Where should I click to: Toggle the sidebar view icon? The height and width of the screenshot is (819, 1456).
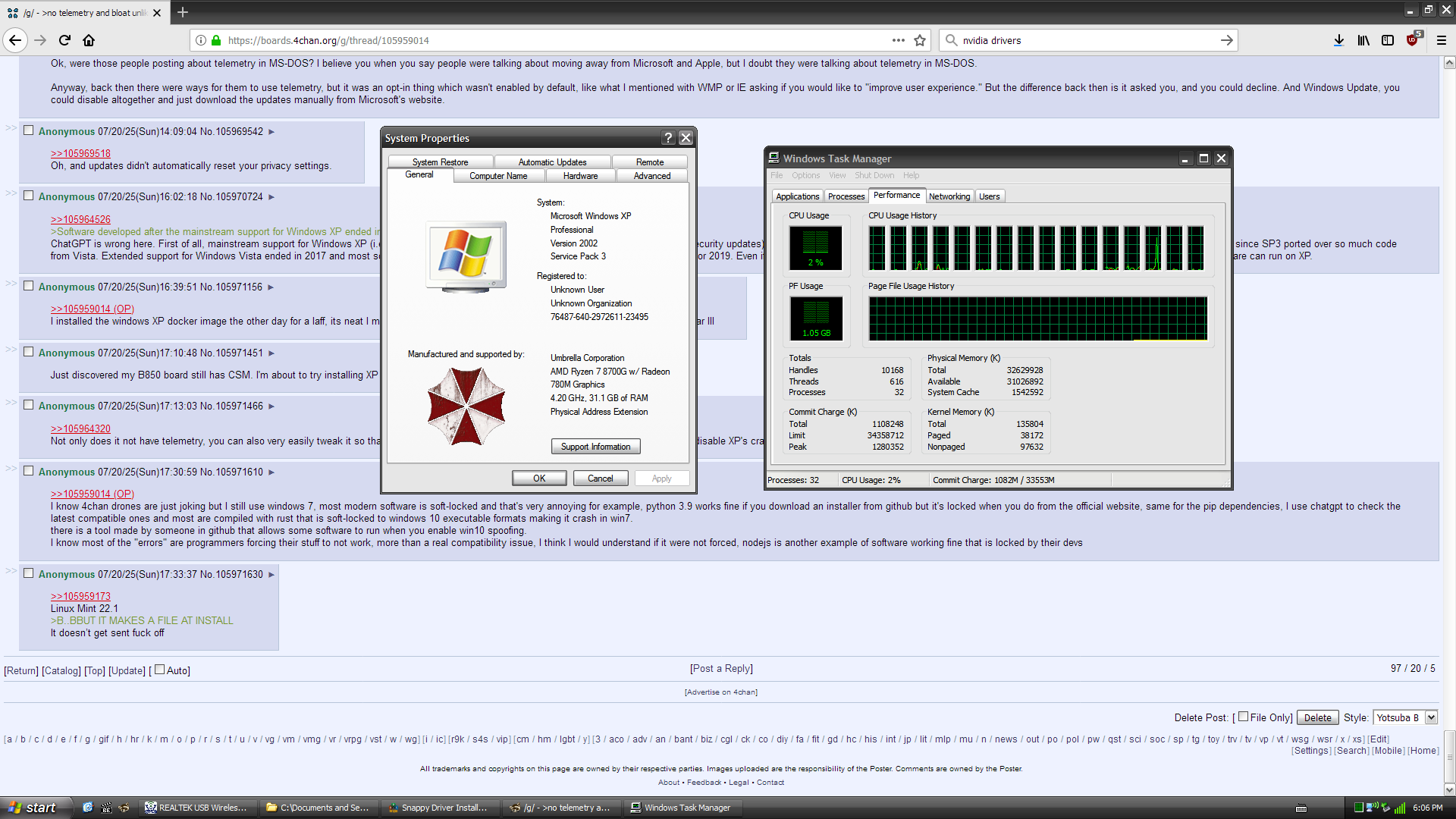[1388, 40]
